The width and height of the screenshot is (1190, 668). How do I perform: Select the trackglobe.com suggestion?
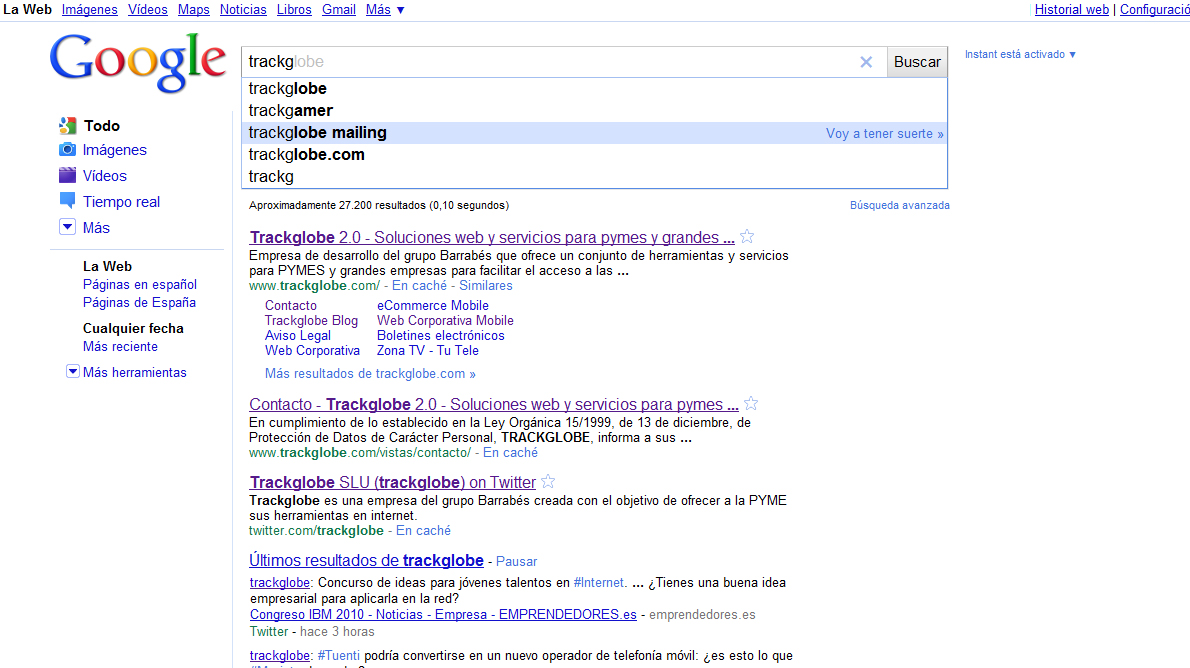pyautogui.click(x=594, y=155)
